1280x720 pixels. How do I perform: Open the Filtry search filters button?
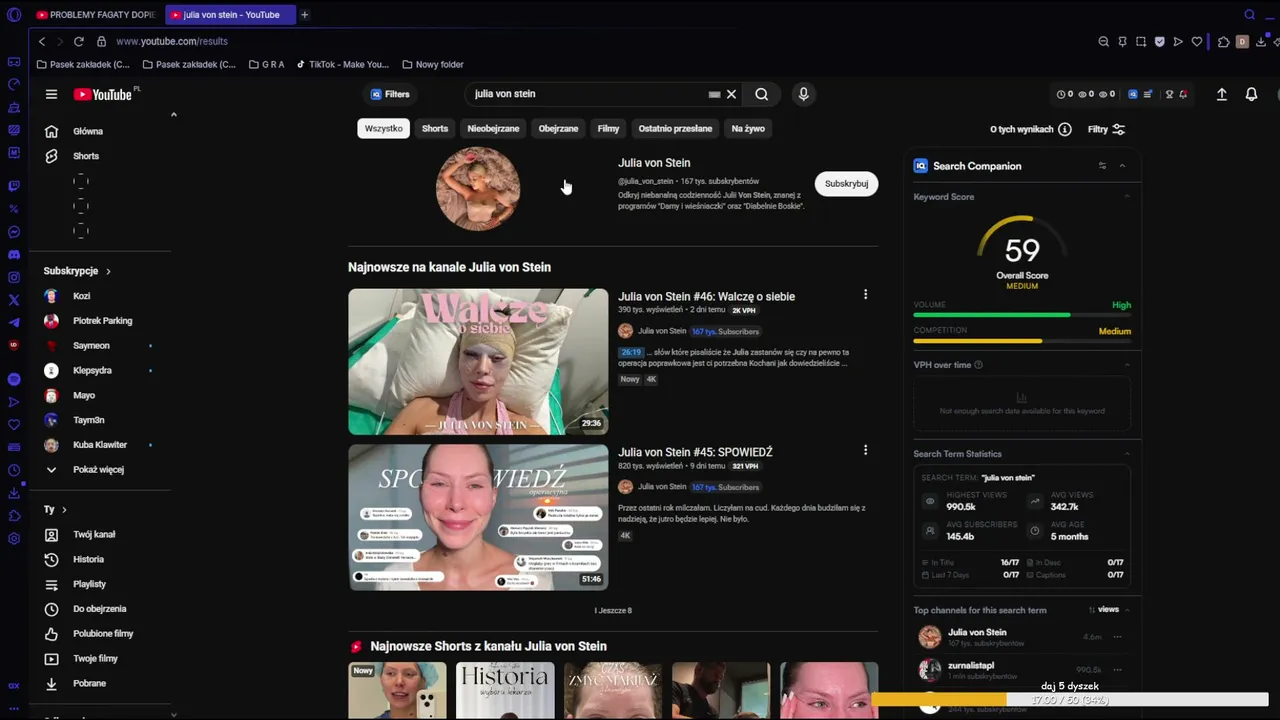1106,129
